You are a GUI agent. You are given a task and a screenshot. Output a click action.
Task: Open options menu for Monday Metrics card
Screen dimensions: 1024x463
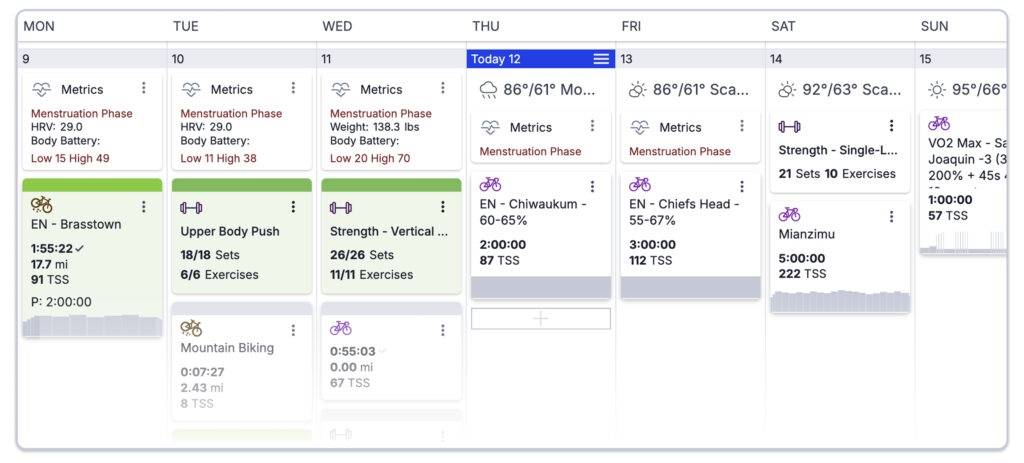(x=144, y=88)
